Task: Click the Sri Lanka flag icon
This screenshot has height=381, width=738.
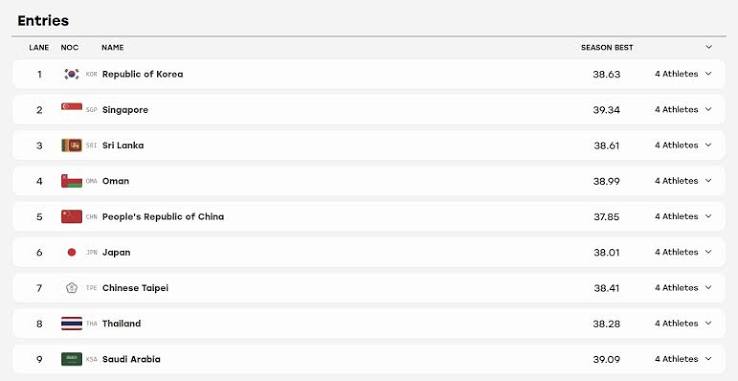Action: click(72, 145)
